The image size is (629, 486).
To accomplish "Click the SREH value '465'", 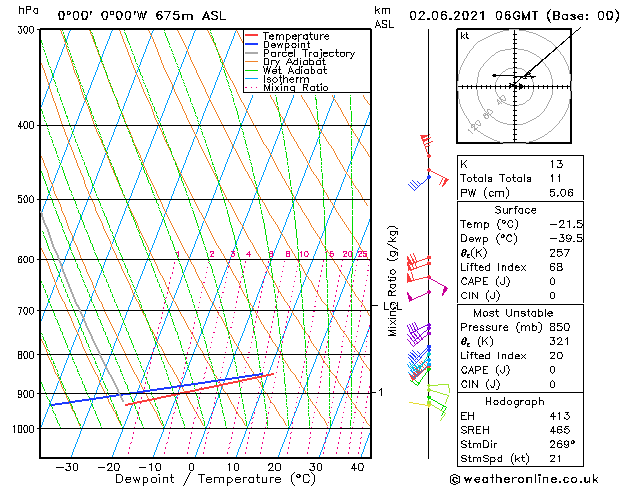I will coord(560,430).
